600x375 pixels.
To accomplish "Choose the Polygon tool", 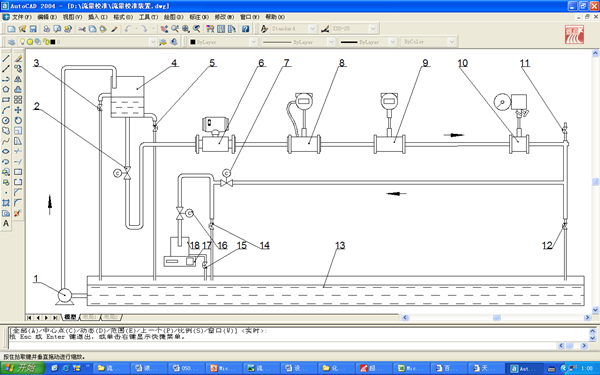I will [x=6, y=90].
